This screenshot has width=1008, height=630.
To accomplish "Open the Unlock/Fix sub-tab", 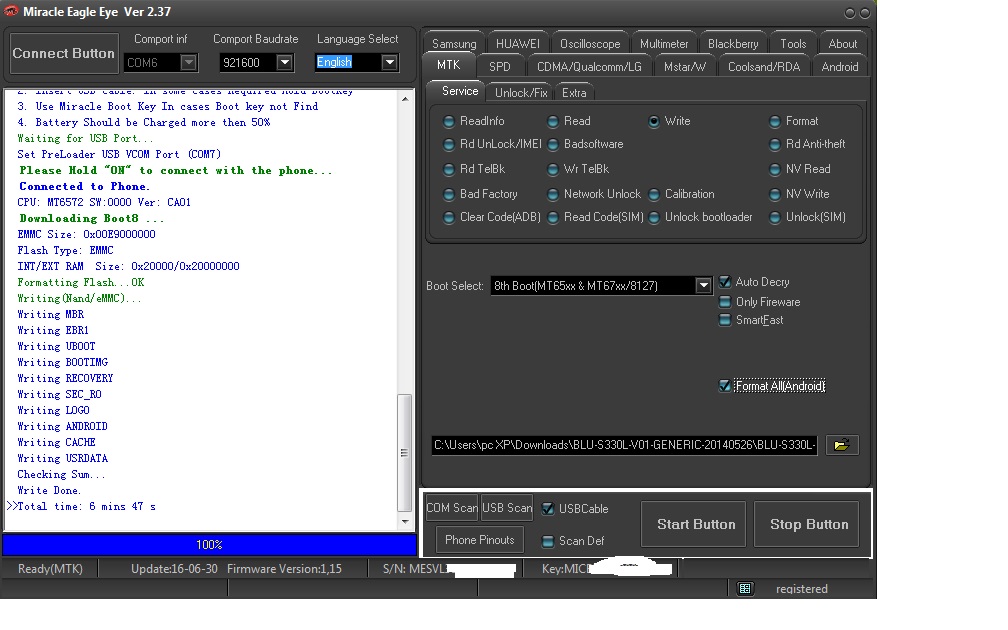I will coord(521,93).
